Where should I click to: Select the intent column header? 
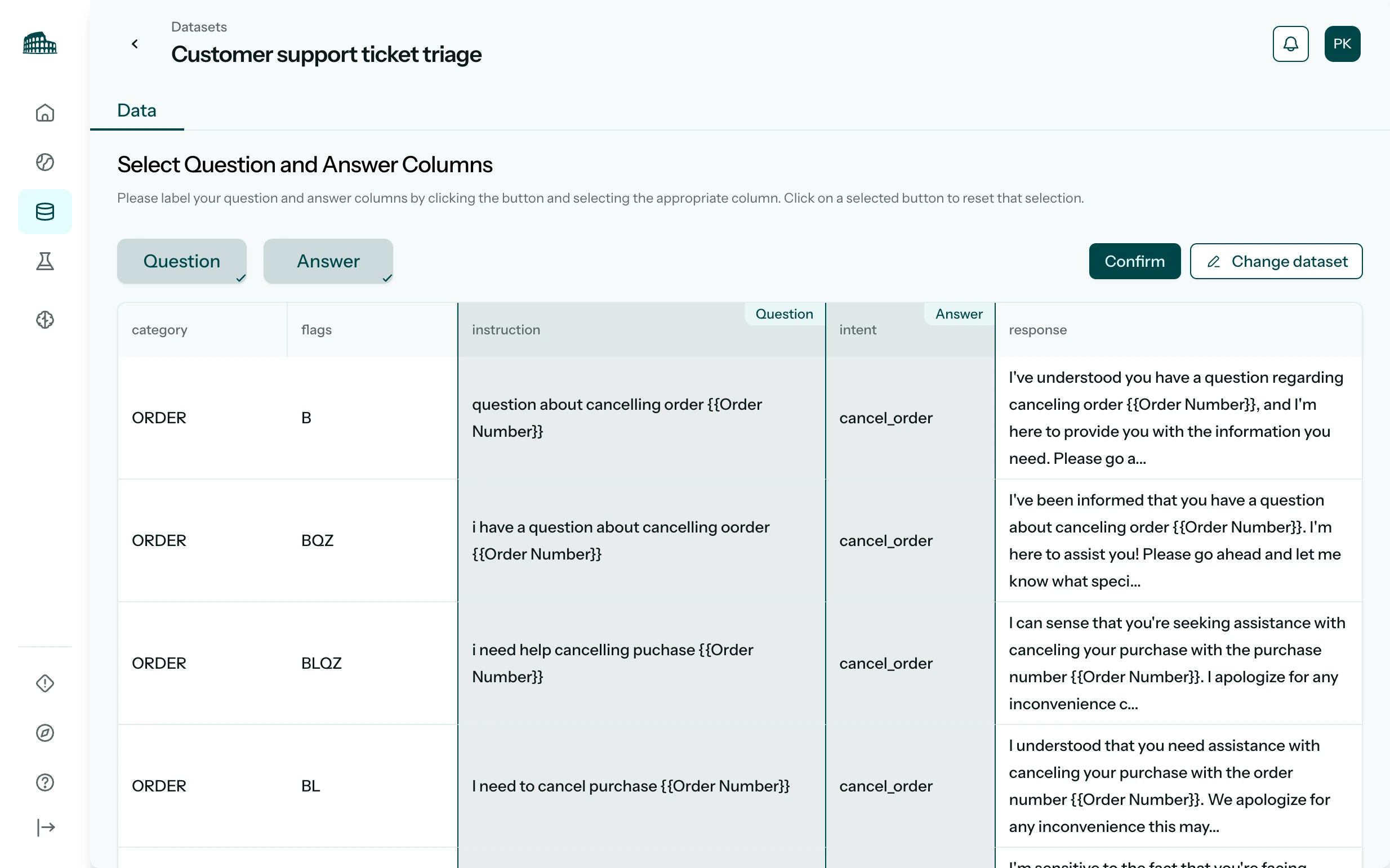(910, 329)
